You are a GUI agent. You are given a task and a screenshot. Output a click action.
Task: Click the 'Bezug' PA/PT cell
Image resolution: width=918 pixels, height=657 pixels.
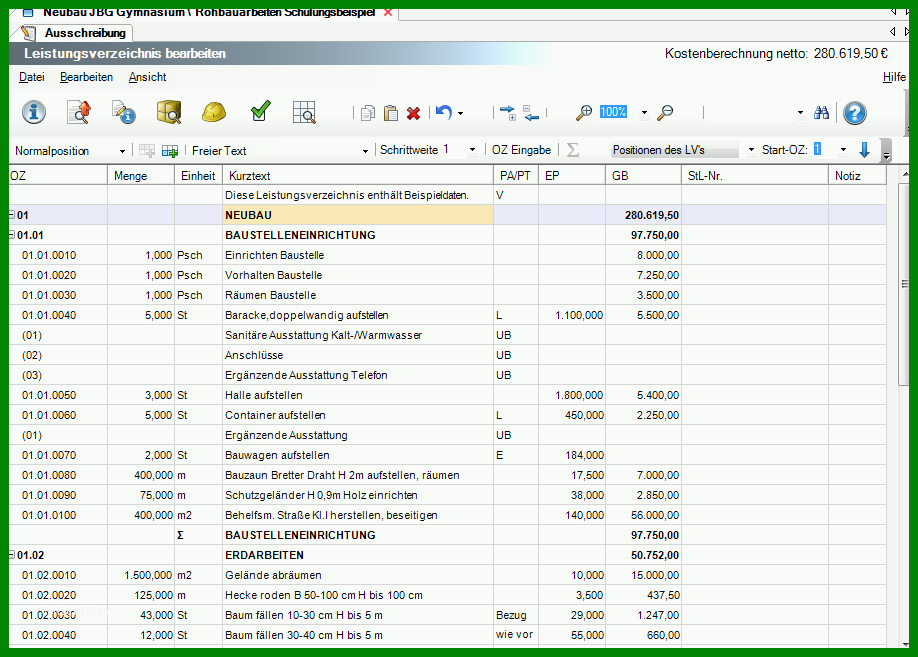pos(515,615)
